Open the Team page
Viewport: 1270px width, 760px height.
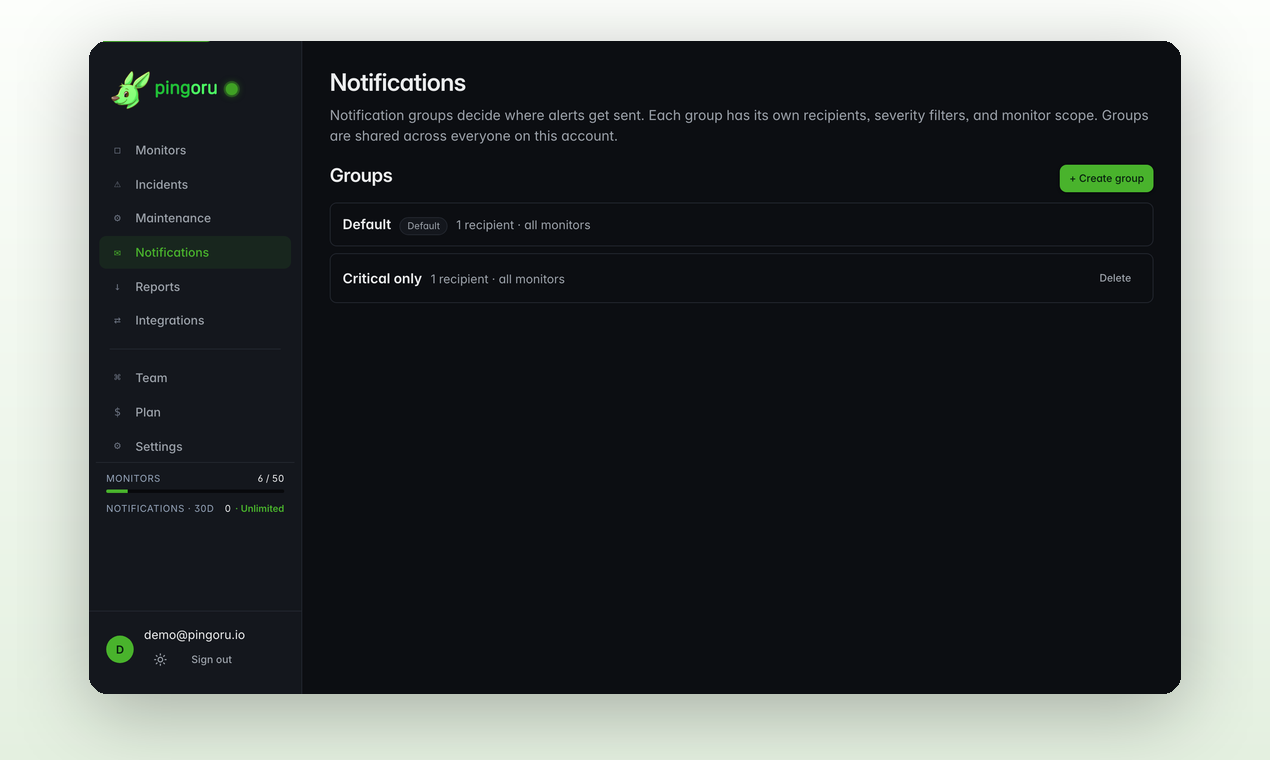195,378
